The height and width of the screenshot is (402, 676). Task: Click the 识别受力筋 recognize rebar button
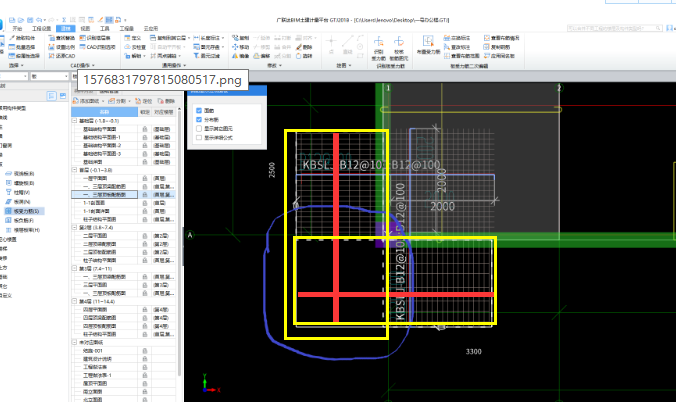tap(379, 48)
